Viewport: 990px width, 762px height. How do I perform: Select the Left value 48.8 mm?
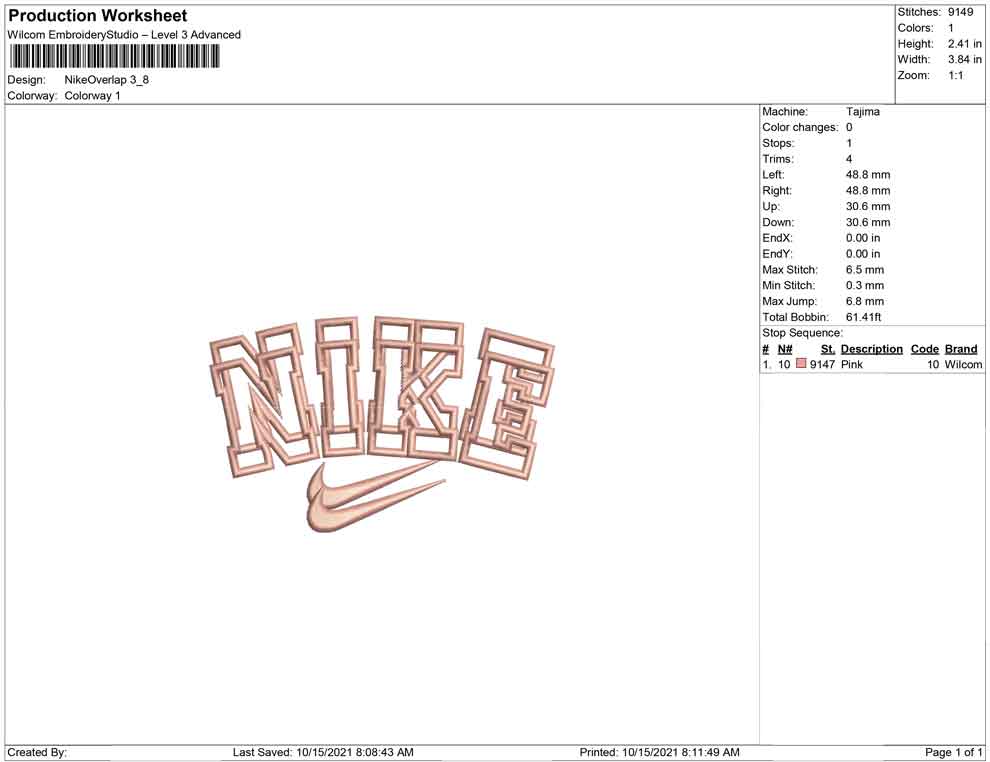[x=868, y=175]
